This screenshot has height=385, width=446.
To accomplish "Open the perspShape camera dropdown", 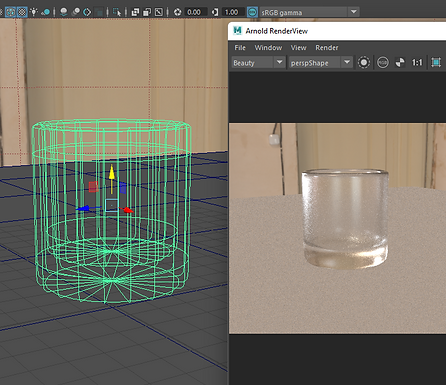I will [x=320, y=63].
